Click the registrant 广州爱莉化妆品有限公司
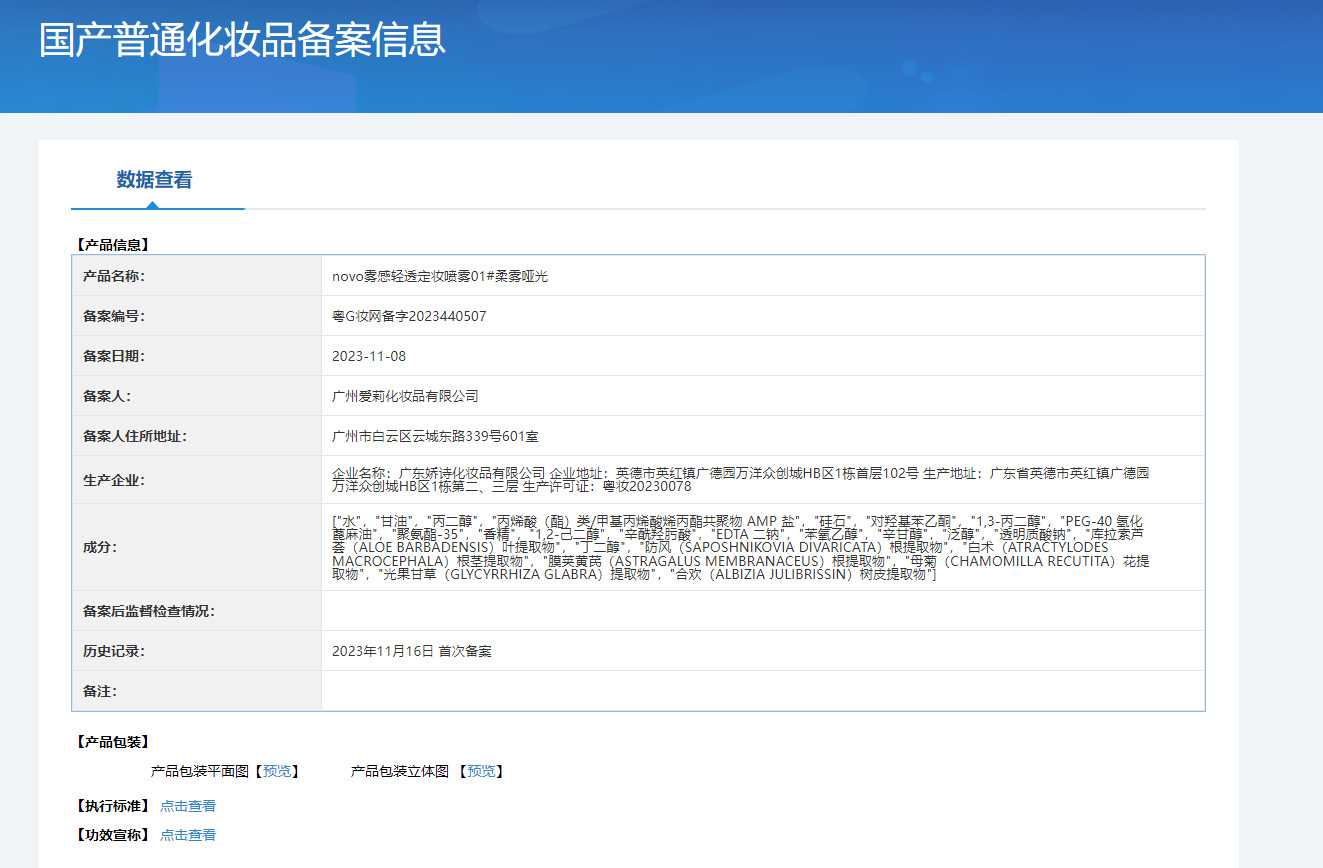The height and width of the screenshot is (868, 1323). pos(405,396)
